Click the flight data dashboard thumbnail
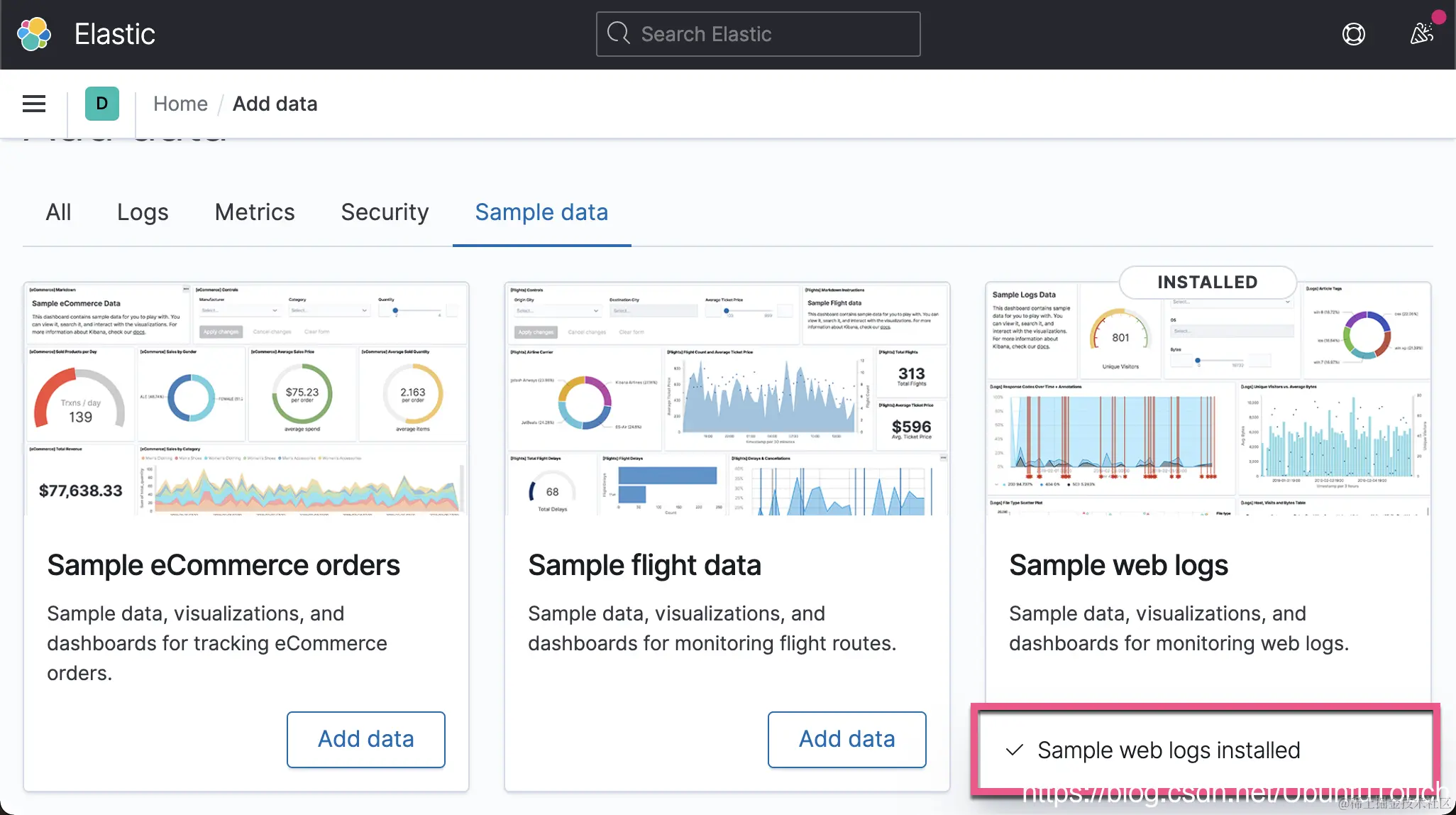This screenshot has height=815, width=1456. click(727, 399)
